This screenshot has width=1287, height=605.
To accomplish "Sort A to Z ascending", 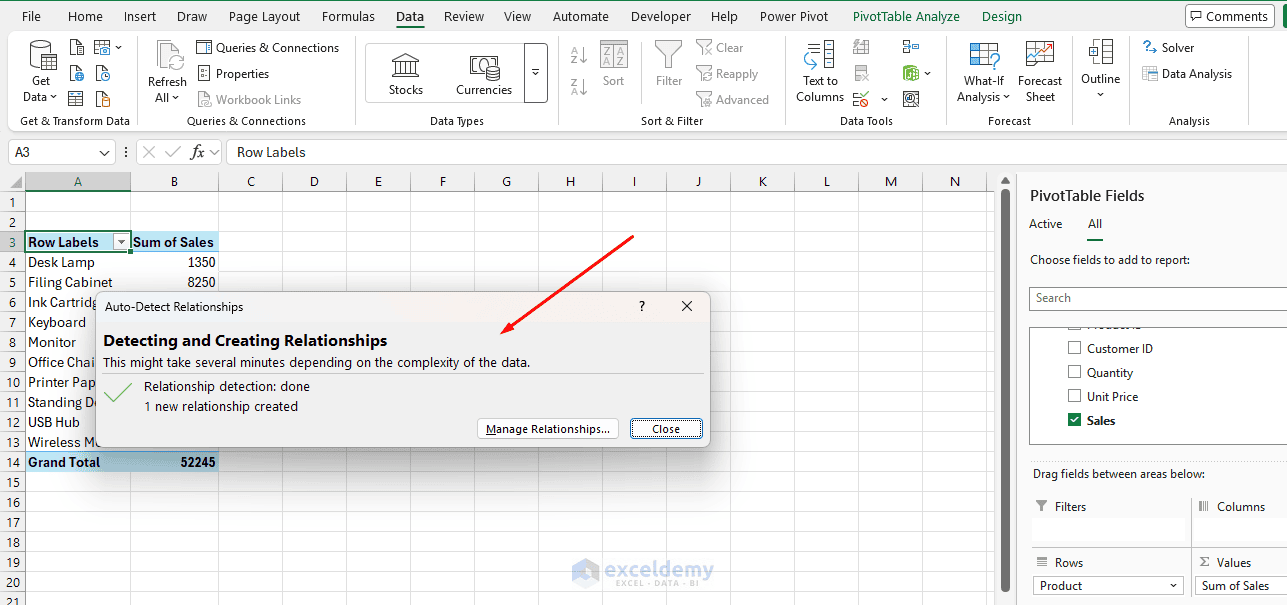I will [x=579, y=55].
